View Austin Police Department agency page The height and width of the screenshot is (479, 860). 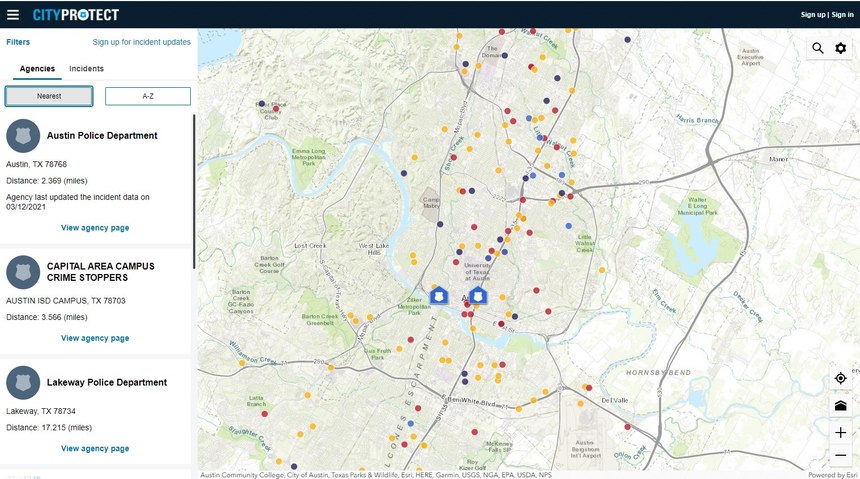pyautogui.click(x=95, y=228)
